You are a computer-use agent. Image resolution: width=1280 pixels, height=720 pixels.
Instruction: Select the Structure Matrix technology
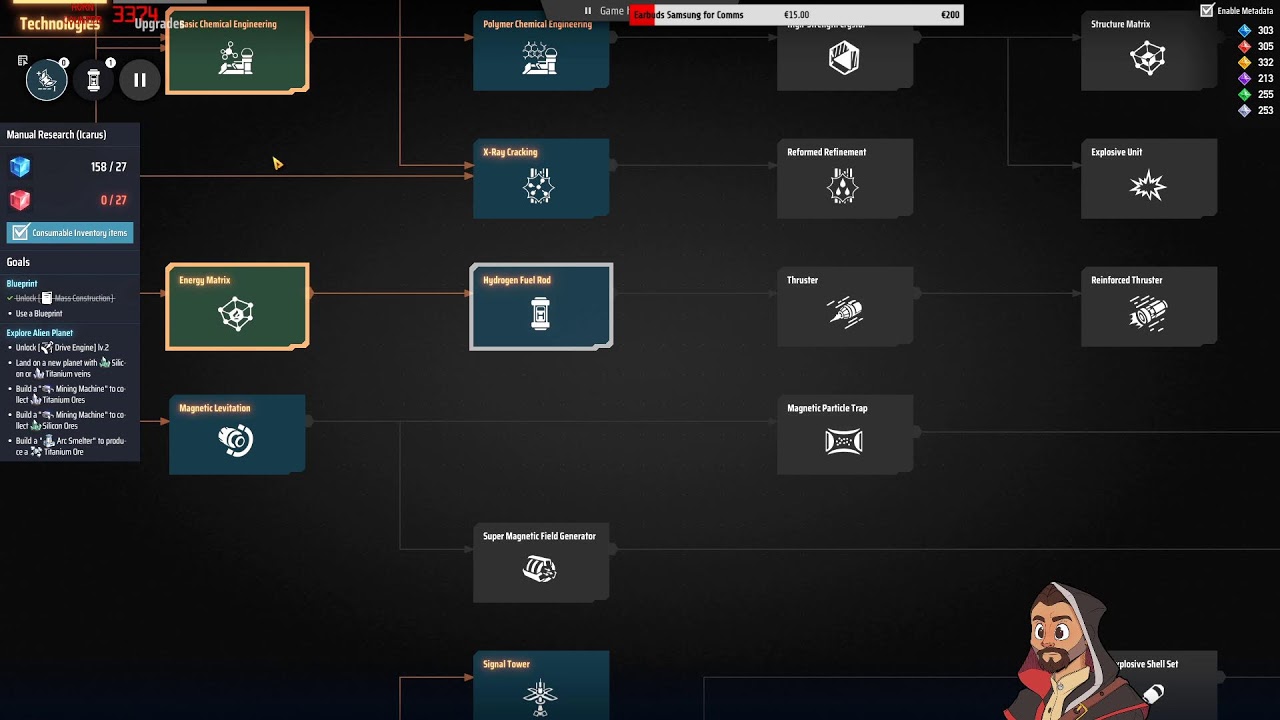[x=1149, y=50]
